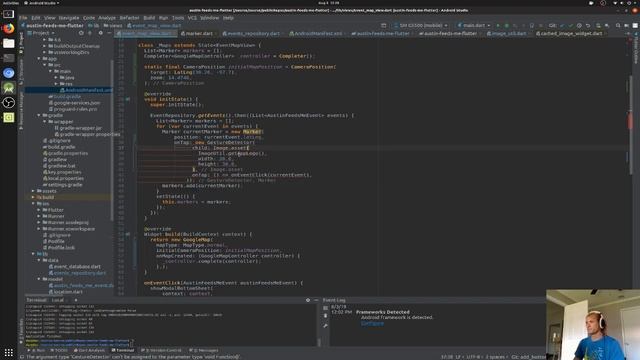Expand the assets folder in project tree
The height and width of the screenshot is (360, 640).
tap(33, 191)
